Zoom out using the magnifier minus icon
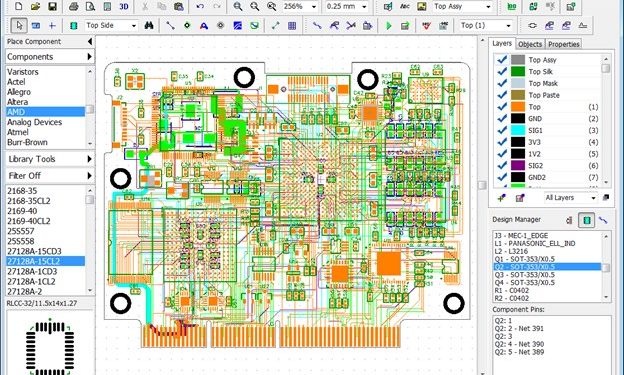The image size is (624, 375). (x=254, y=6)
